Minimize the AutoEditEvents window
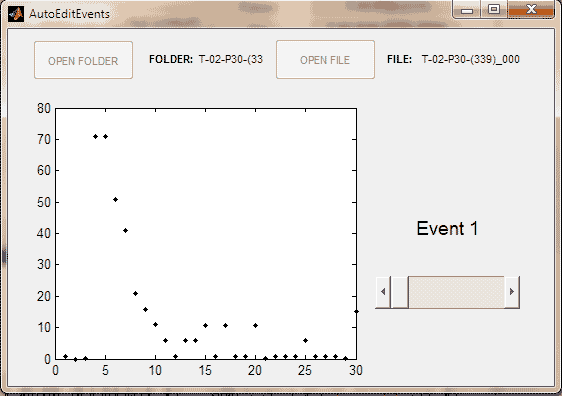Image resolution: width=562 pixels, height=396 pixels. point(467,10)
